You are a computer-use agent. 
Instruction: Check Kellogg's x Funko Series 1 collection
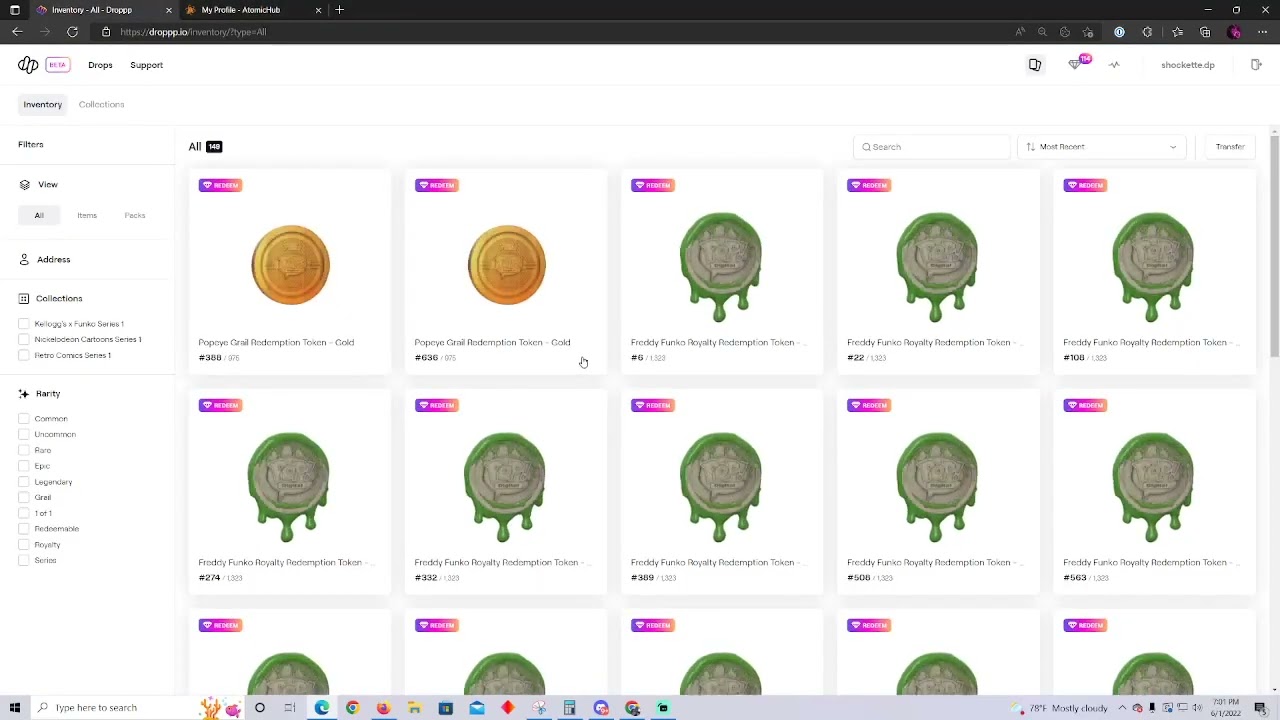click(24, 324)
